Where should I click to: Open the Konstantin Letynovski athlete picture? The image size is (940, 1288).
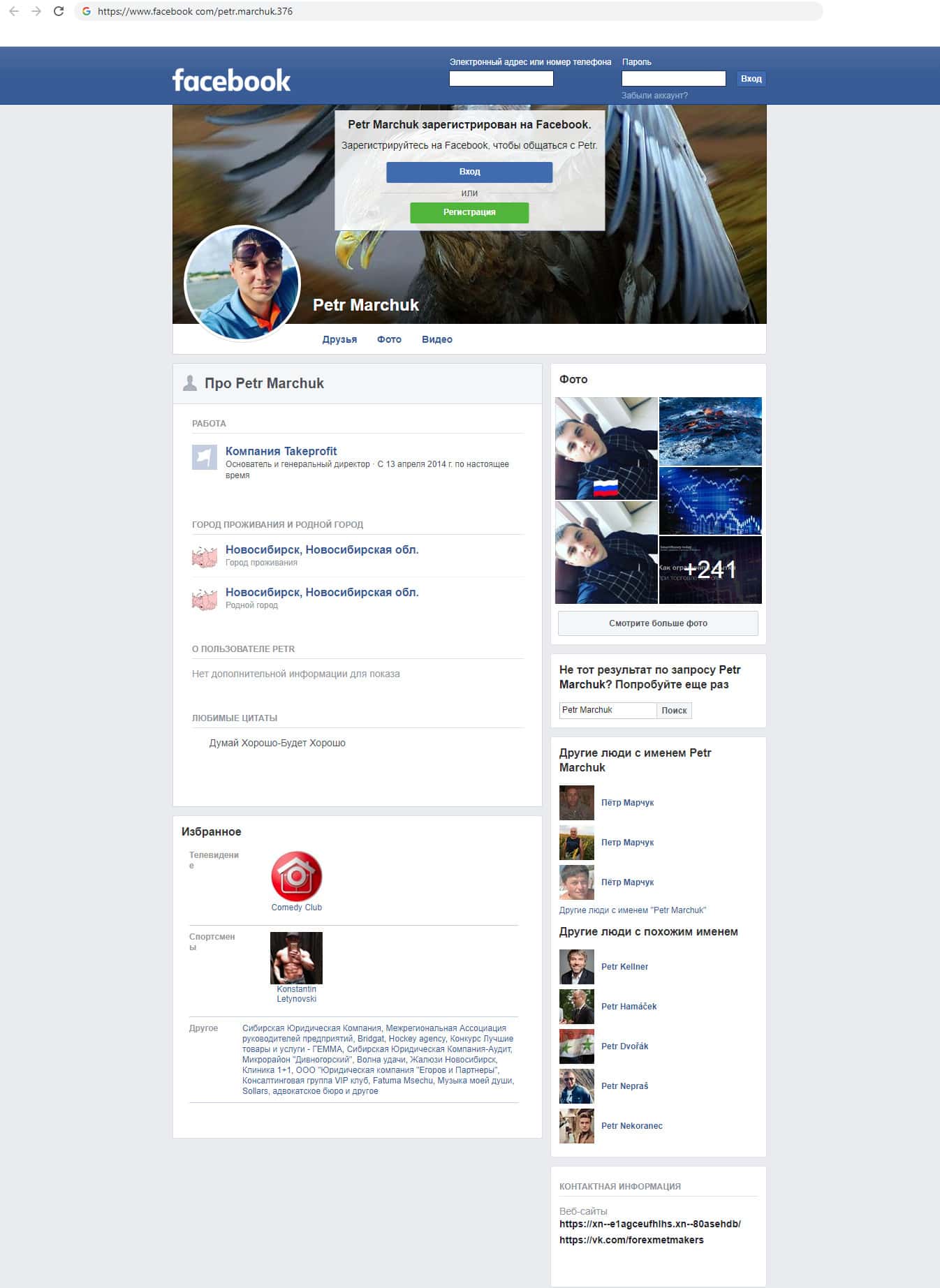(297, 958)
